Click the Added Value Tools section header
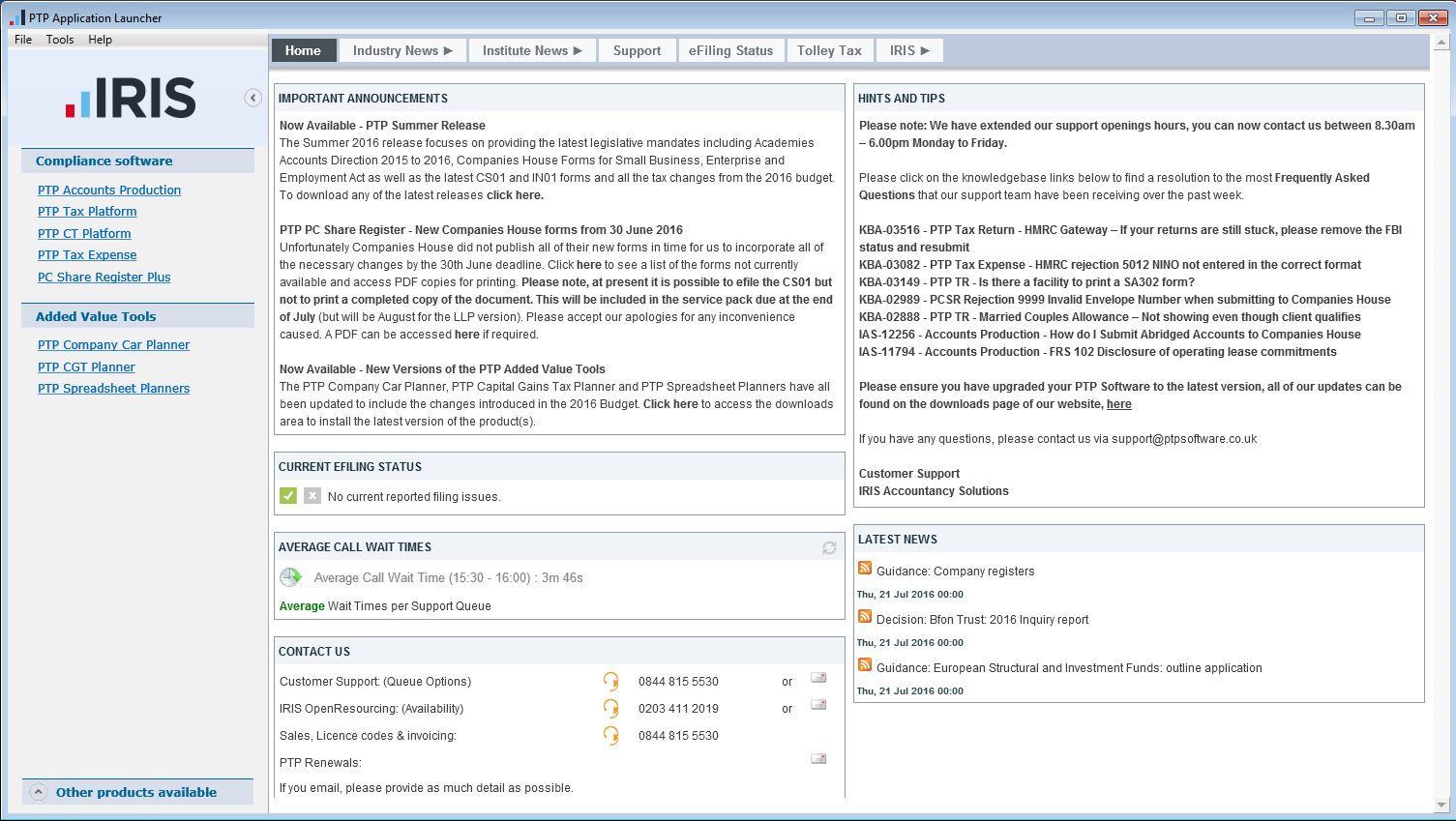Image resolution: width=1456 pixels, height=821 pixels. [137, 316]
